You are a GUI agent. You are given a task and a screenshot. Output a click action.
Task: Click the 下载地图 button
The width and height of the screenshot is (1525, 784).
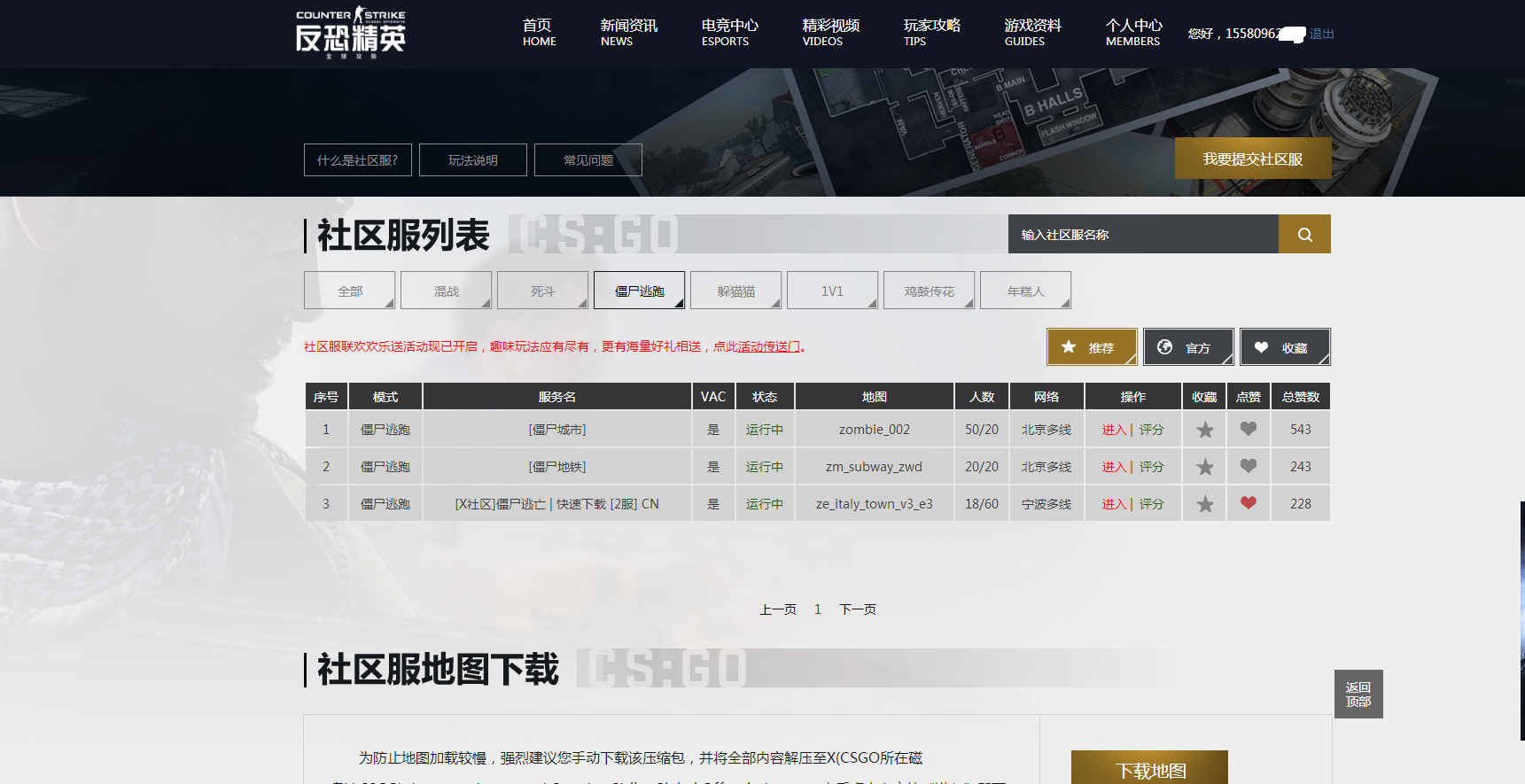point(1149,768)
